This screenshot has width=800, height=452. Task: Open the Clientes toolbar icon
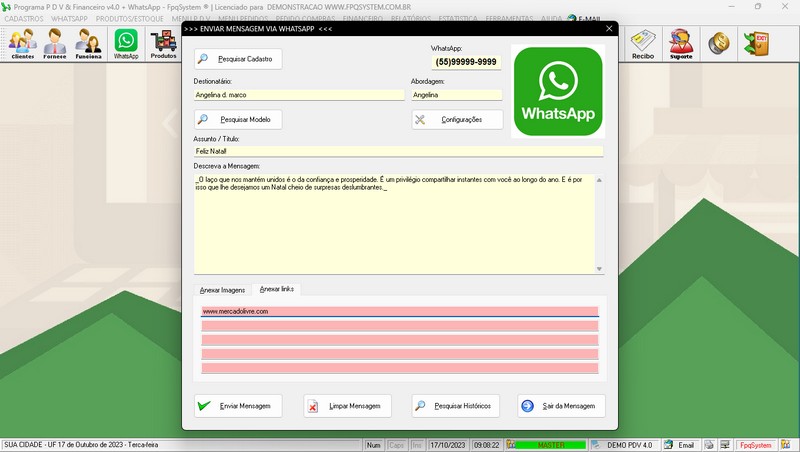tap(22, 42)
